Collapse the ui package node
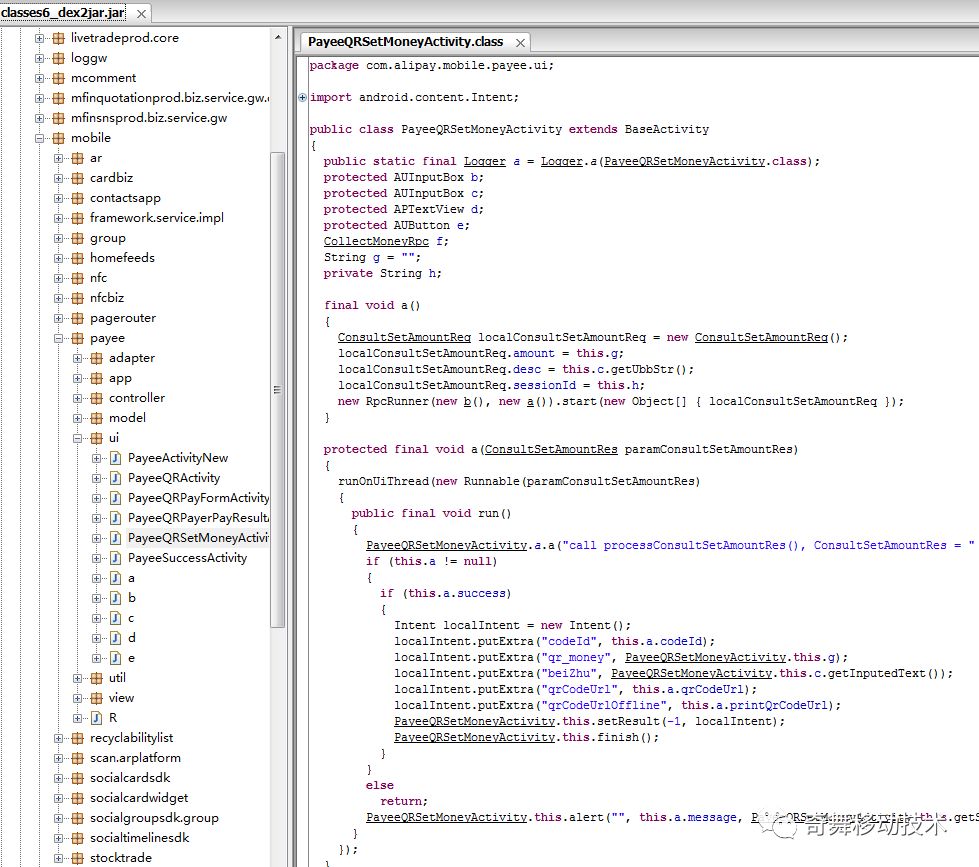The width and height of the screenshot is (979, 867). [x=77, y=438]
